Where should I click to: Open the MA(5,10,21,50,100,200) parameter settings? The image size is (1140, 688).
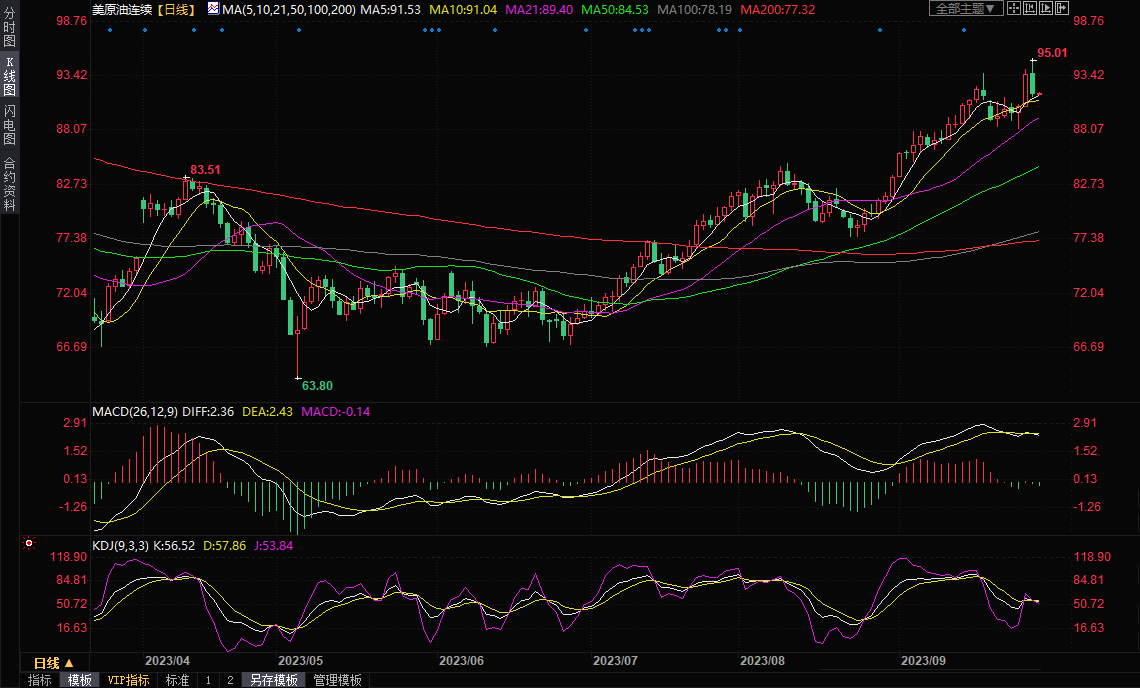[x=288, y=9]
